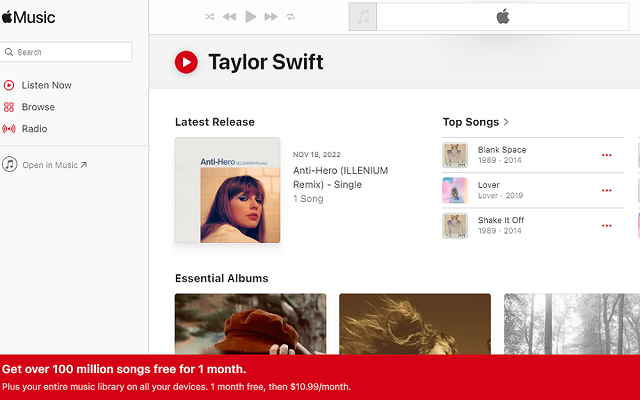Image resolution: width=640 pixels, height=400 pixels.
Task: Play Taylor Swift with the red play button
Action: (x=186, y=62)
